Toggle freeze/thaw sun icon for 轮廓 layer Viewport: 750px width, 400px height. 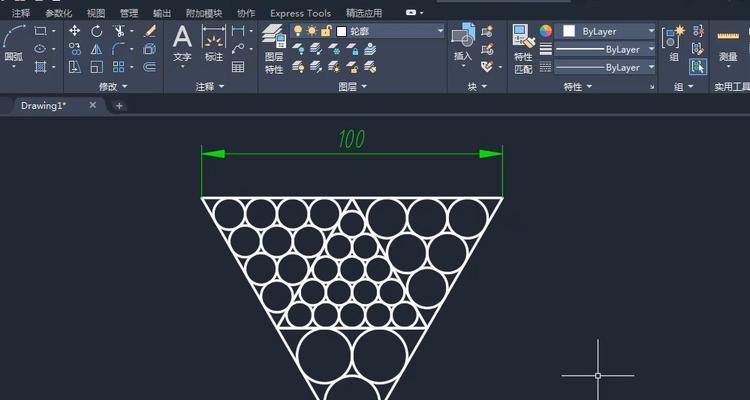click(x=312, y=31)
